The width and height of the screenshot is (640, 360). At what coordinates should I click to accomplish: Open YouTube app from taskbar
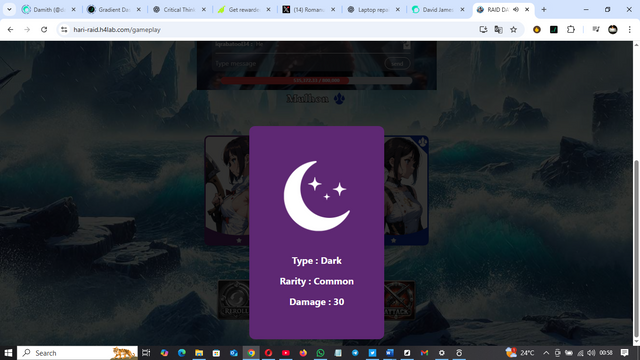pyautogui.click(x=286, y=353)
